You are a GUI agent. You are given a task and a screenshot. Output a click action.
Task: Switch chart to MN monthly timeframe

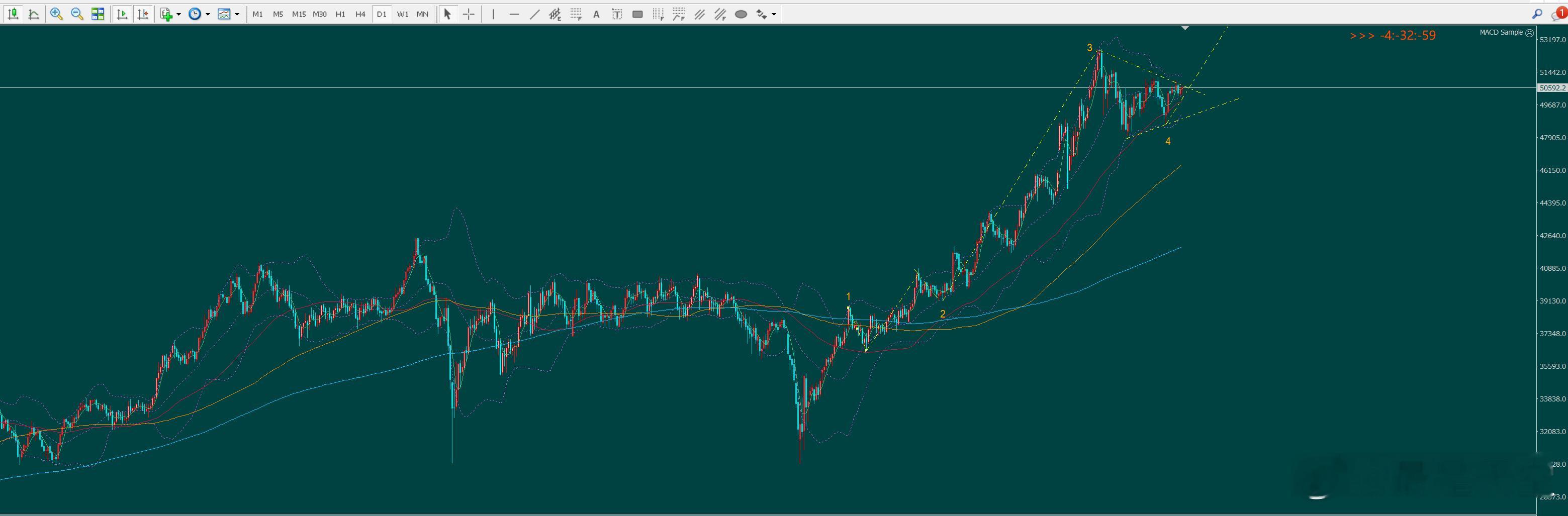pos(422,14)
